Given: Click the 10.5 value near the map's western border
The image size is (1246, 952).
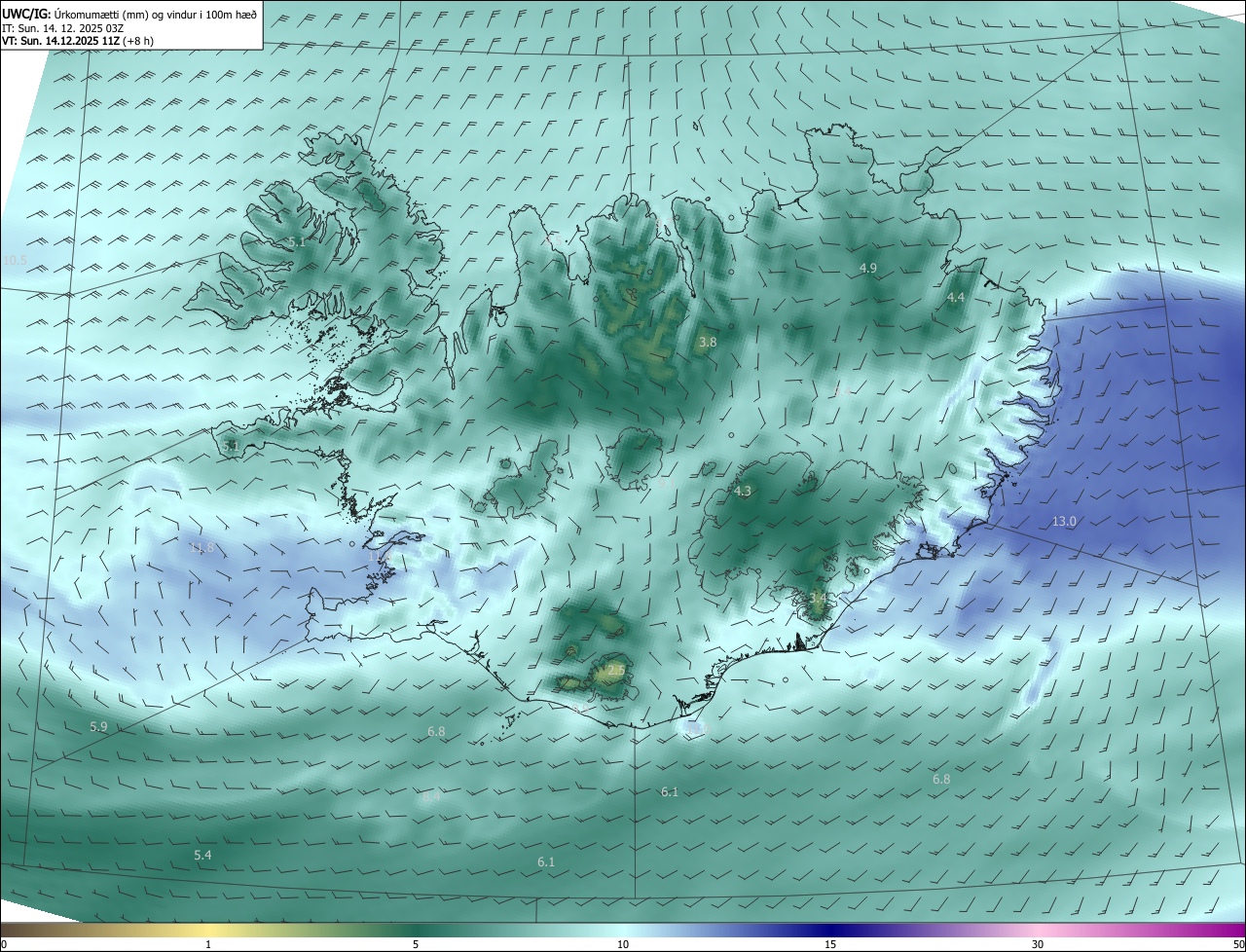Looking at the screenshot, I should click(15, 261).
